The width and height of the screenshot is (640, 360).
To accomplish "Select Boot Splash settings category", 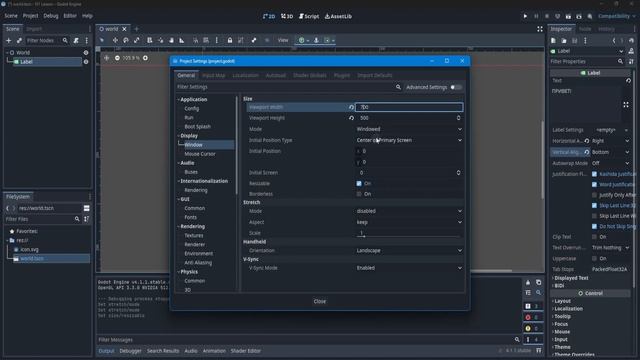I will coord(197,127).
